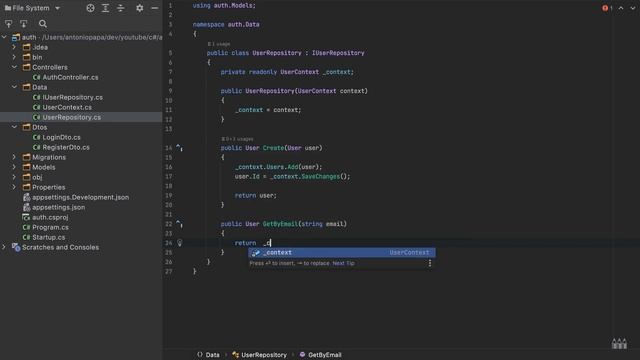Collapse the Controllers folder
The image size is (640, 360).
point(14,67)
